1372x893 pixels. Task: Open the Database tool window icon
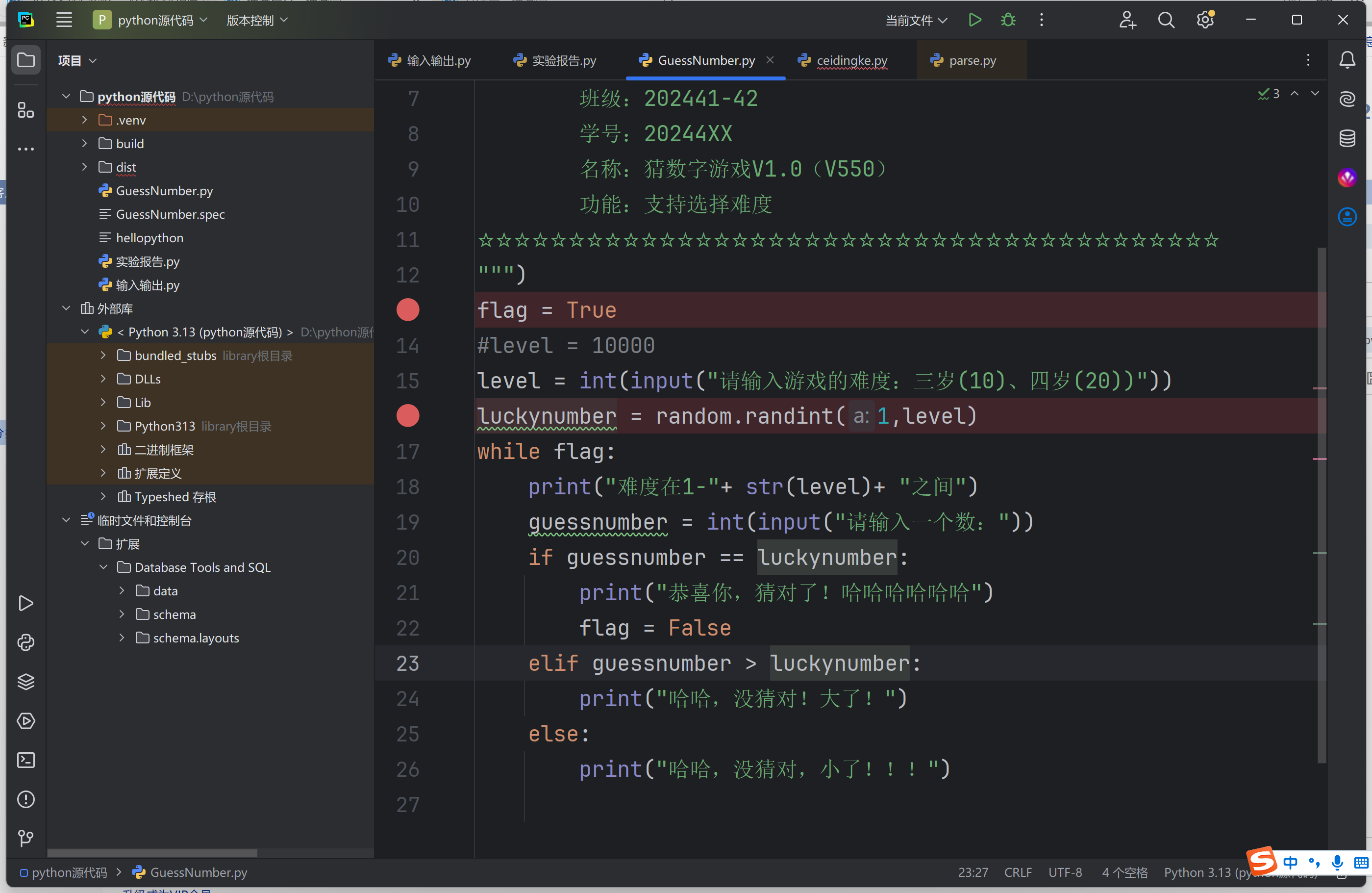[1347, 138]
